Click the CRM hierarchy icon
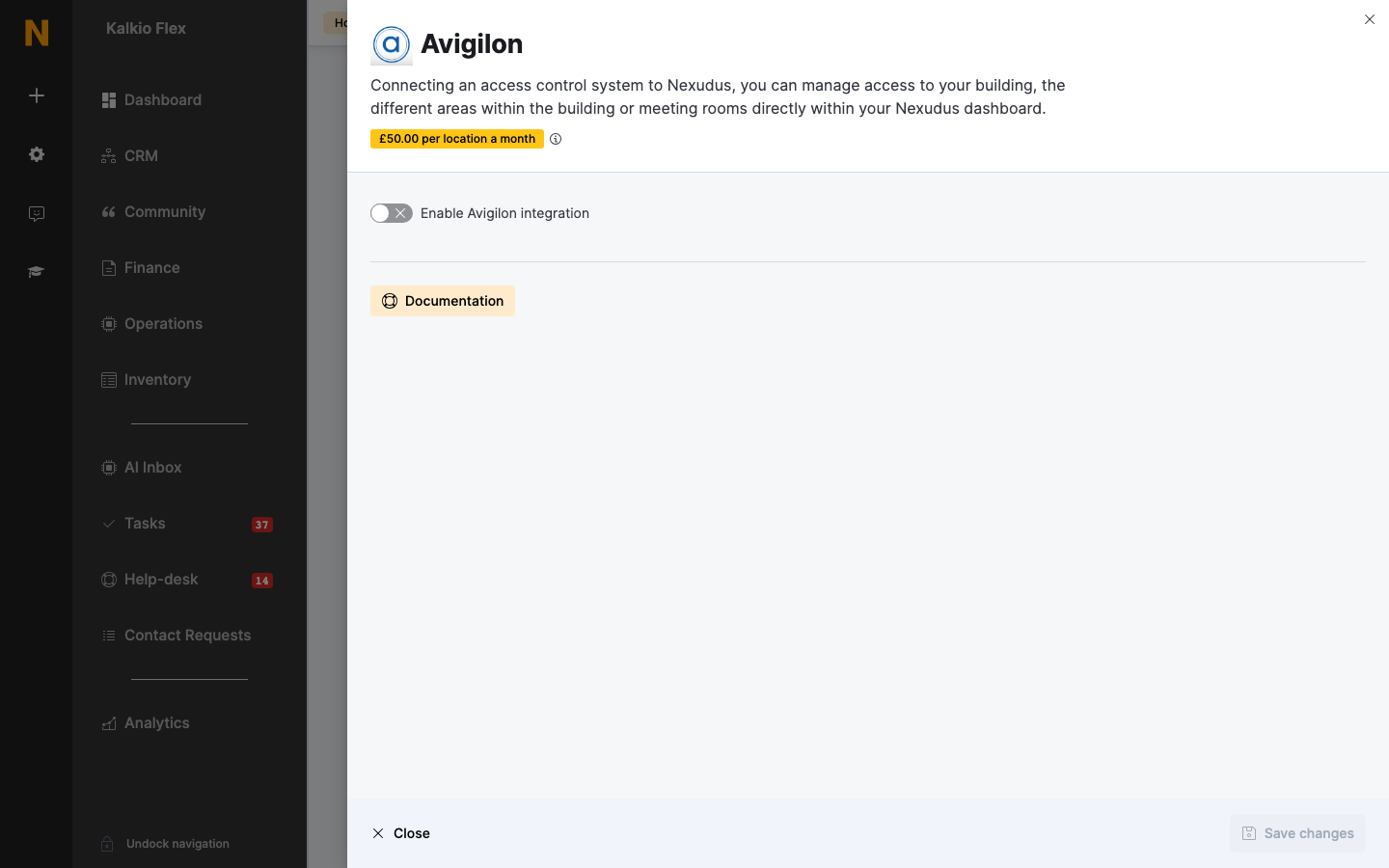 click(109, 156)
